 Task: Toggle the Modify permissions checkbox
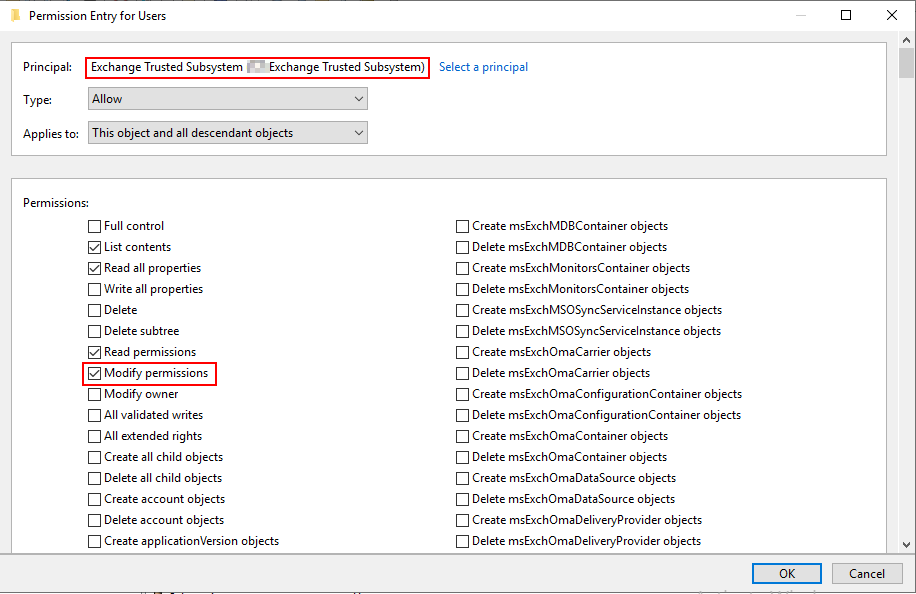(94, 373)
